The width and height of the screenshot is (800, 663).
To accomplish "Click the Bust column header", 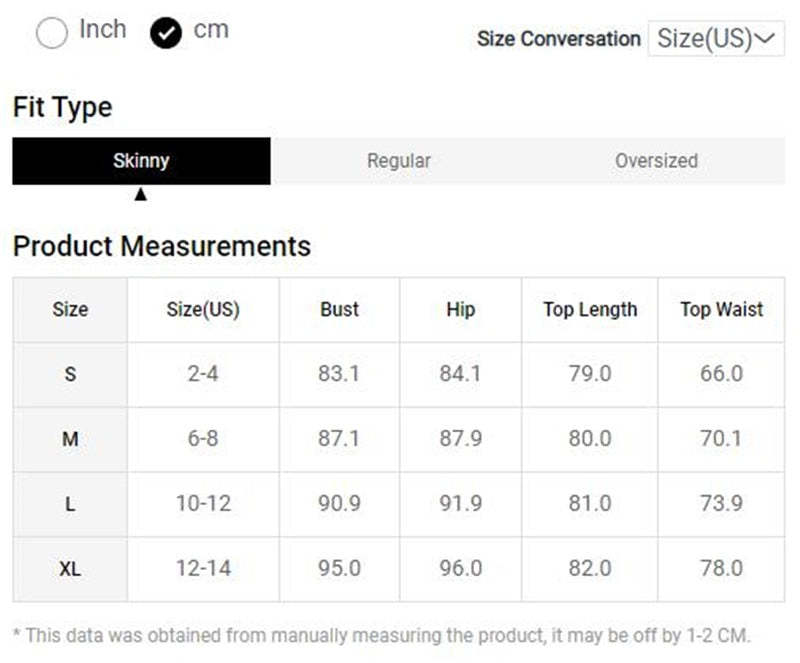I will 340,310.
